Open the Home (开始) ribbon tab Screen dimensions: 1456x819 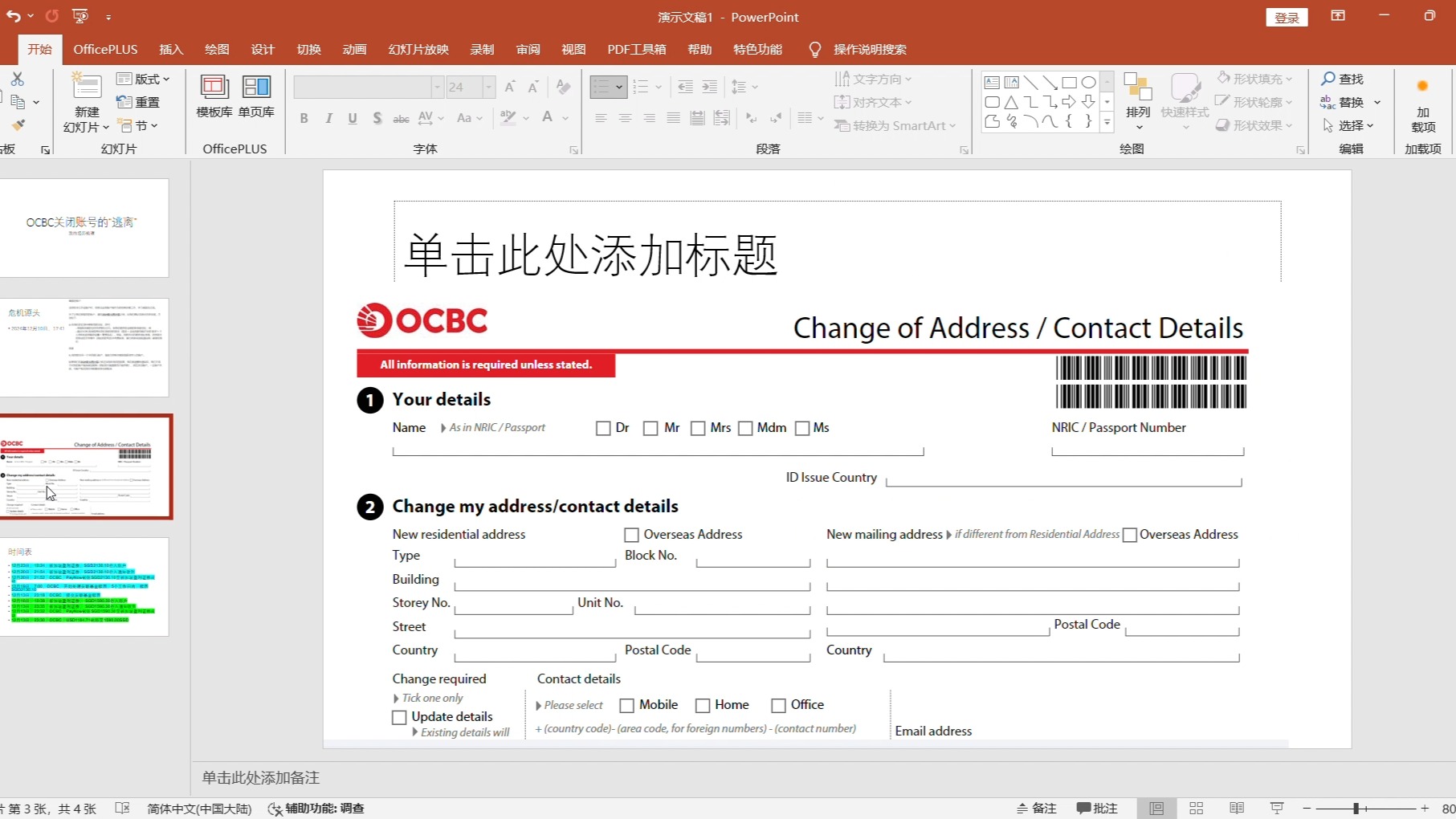pos(39,49)
